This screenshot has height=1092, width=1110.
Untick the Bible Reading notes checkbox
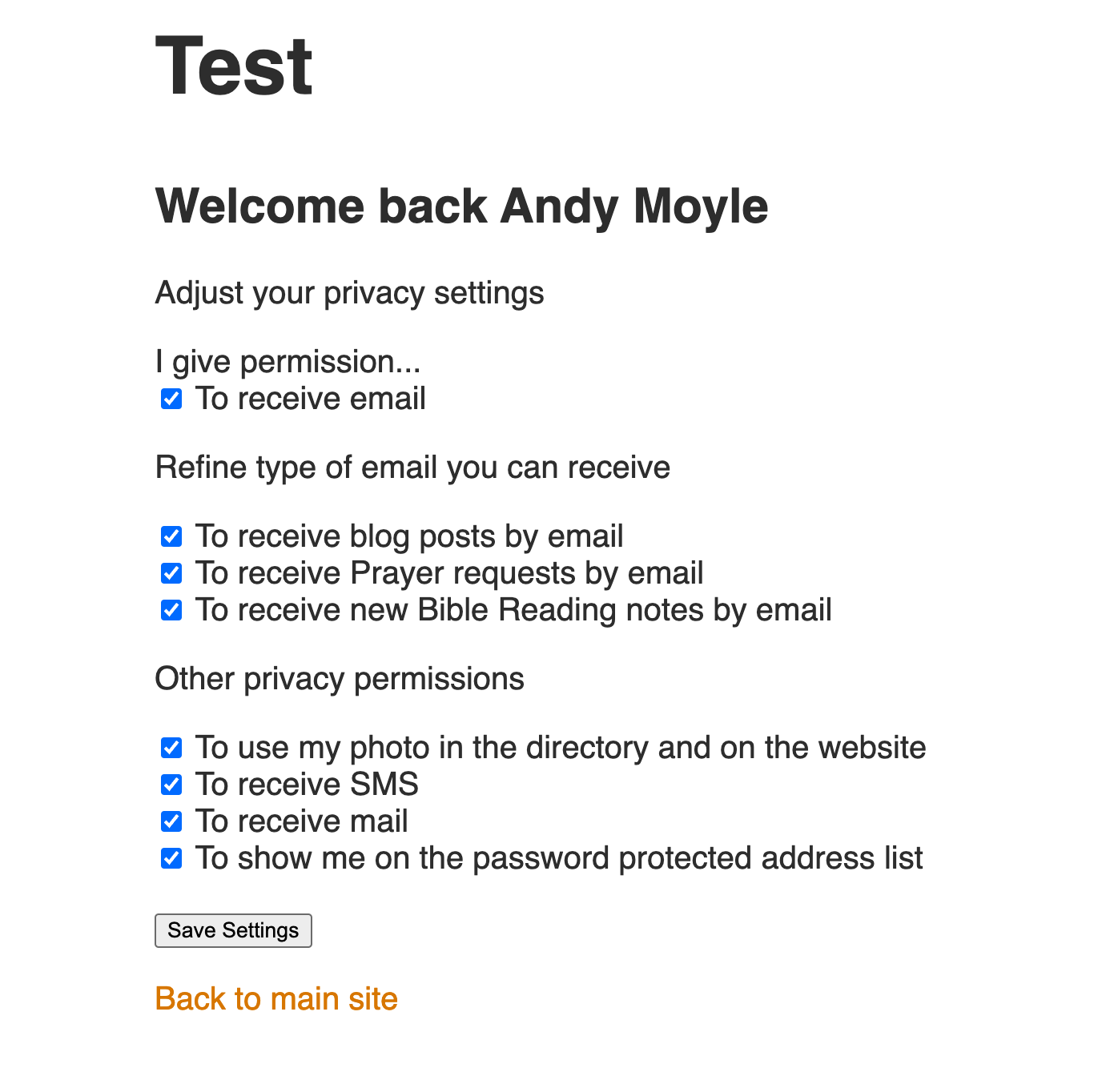tap(171, 610)
